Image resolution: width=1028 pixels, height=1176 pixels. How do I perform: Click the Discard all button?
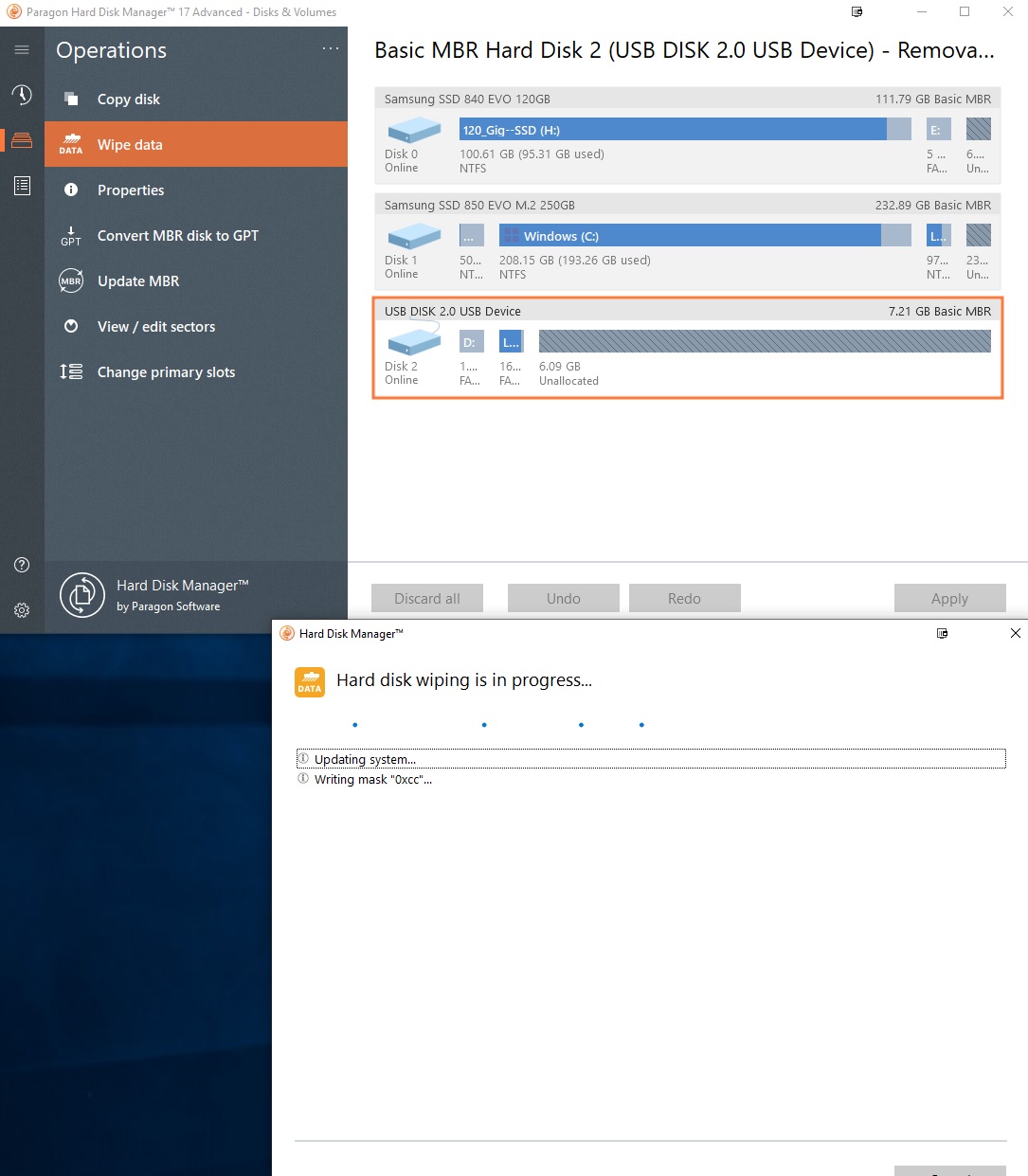(427, 598)
